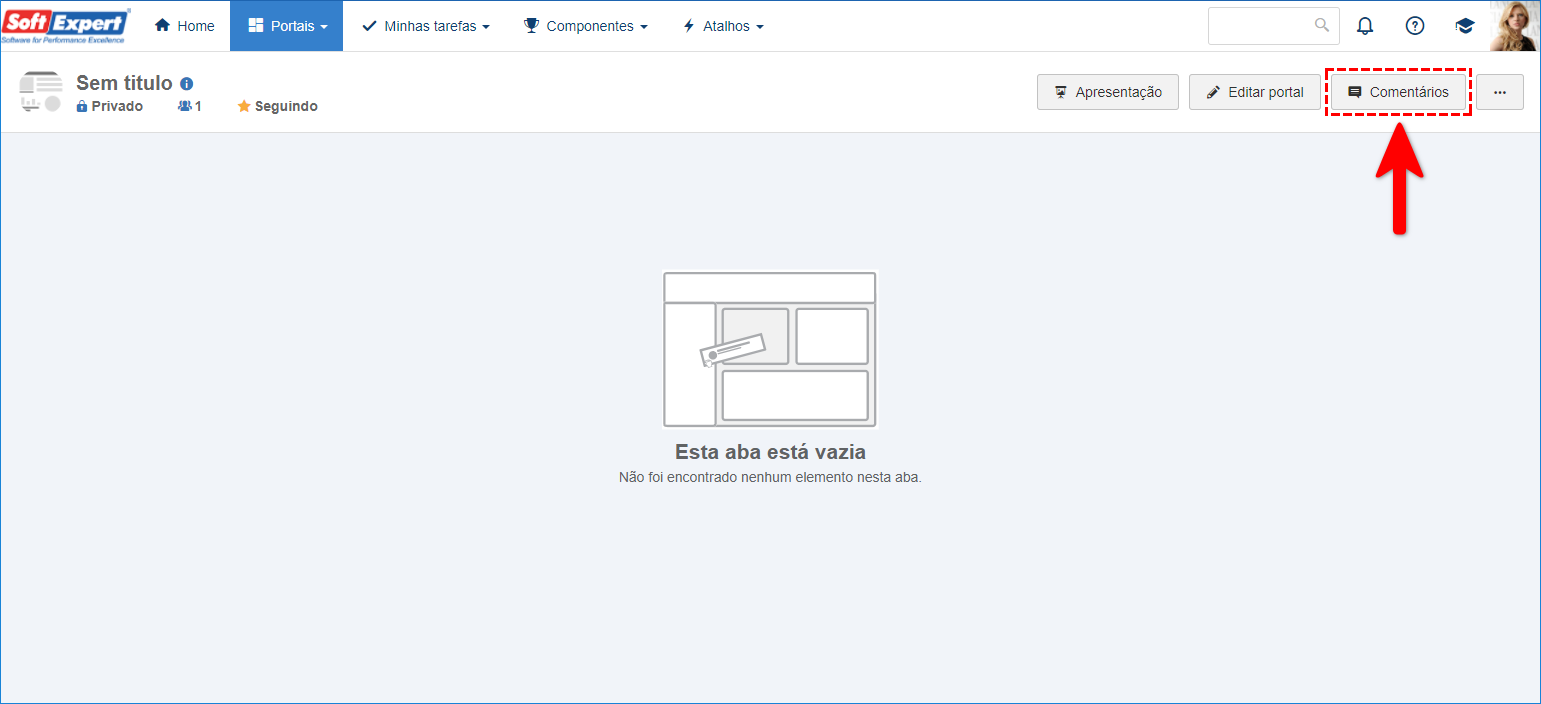
Task: Open the Comentários panel
Action: click(x=1398, y=92)
